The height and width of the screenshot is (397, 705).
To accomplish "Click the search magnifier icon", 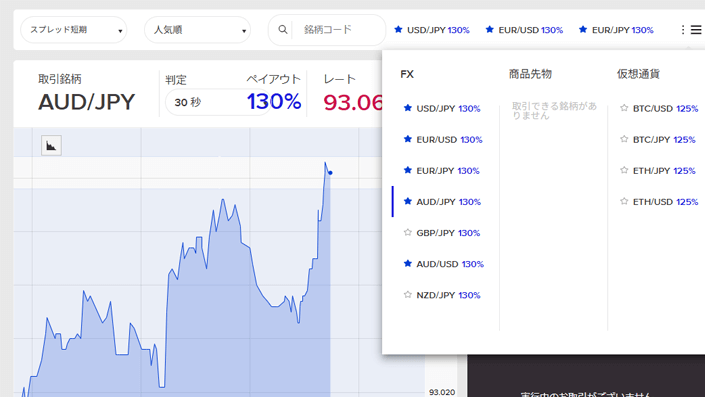I will pyautogui.click(x=282, y=30).
